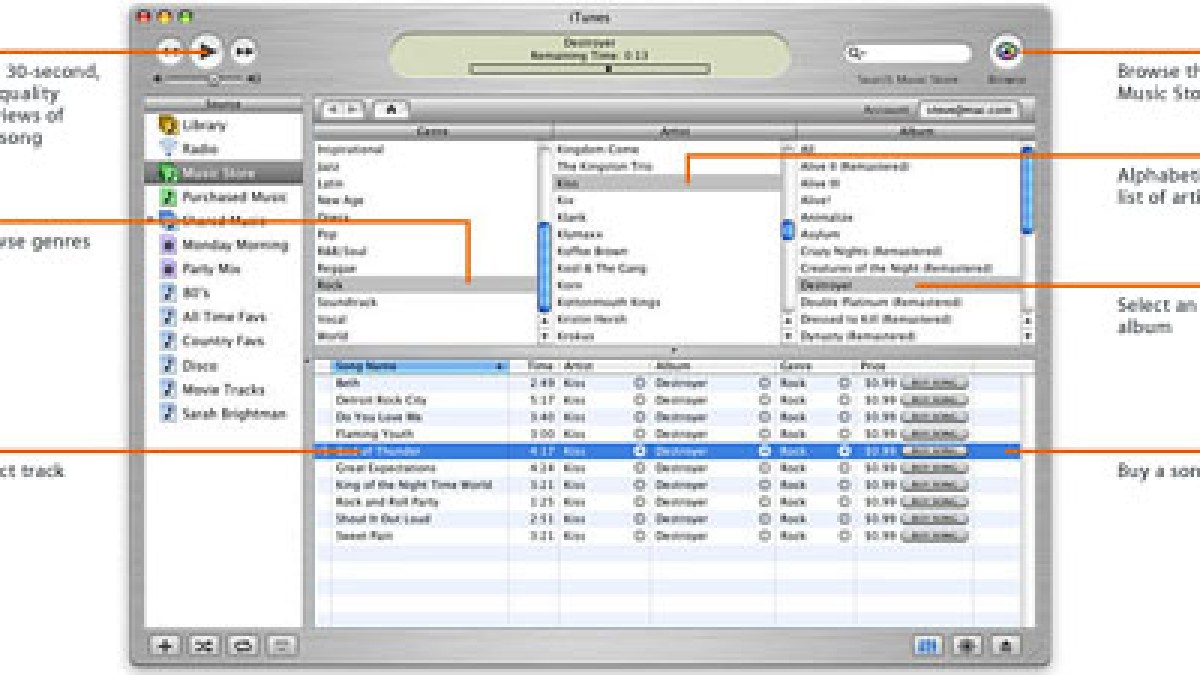Select the Rock genre
The image size is (1200, 675).
(426, 285)
